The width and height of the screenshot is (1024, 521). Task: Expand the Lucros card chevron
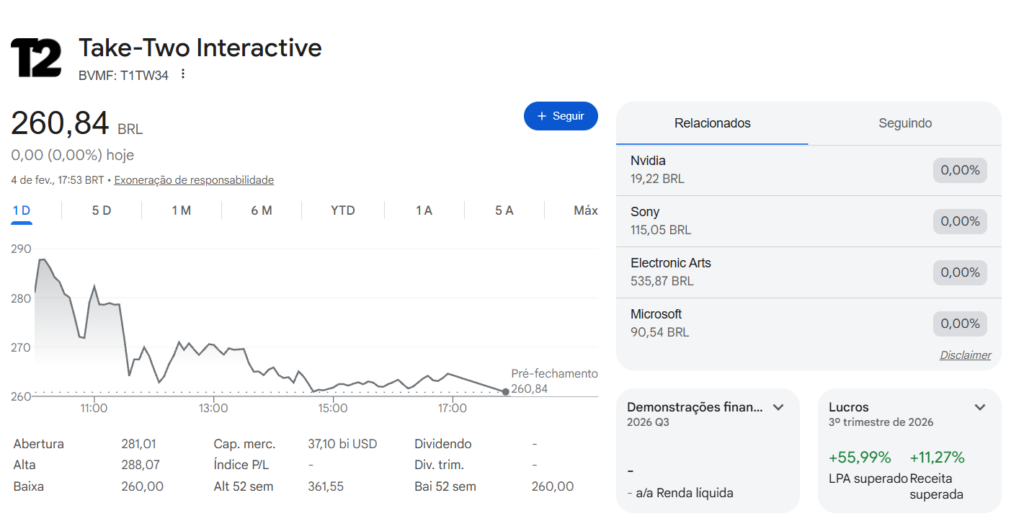point(980,407)
